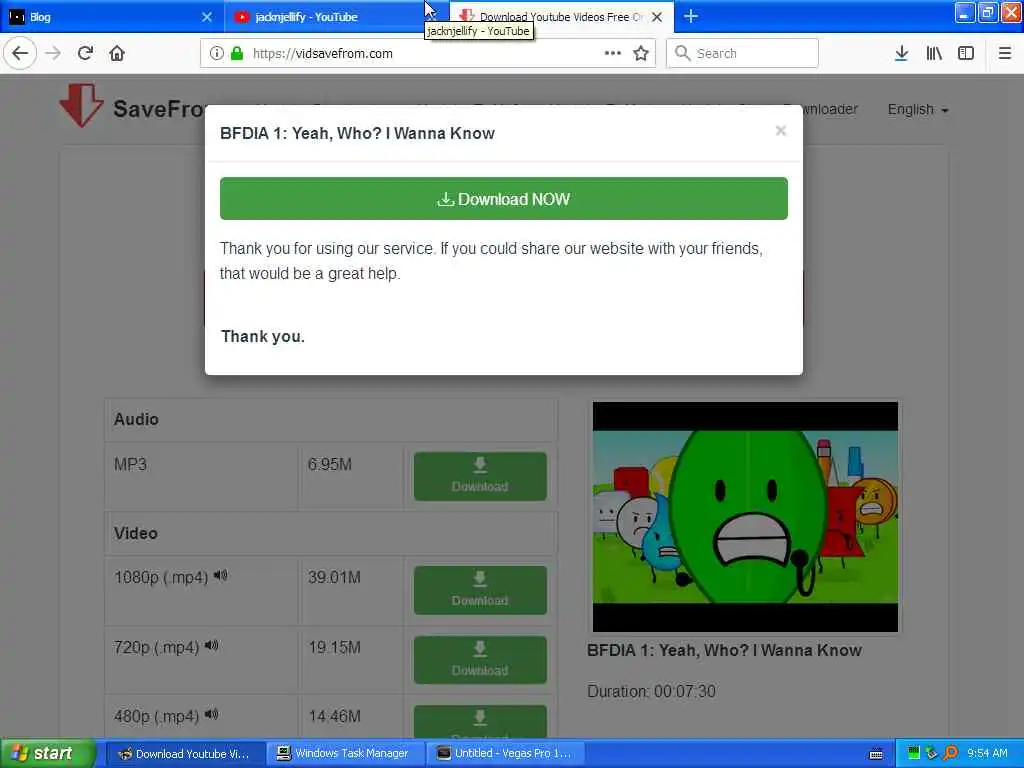Dismiss the dialog with the X icon
1024x768 pixels.
coord(780,131)
